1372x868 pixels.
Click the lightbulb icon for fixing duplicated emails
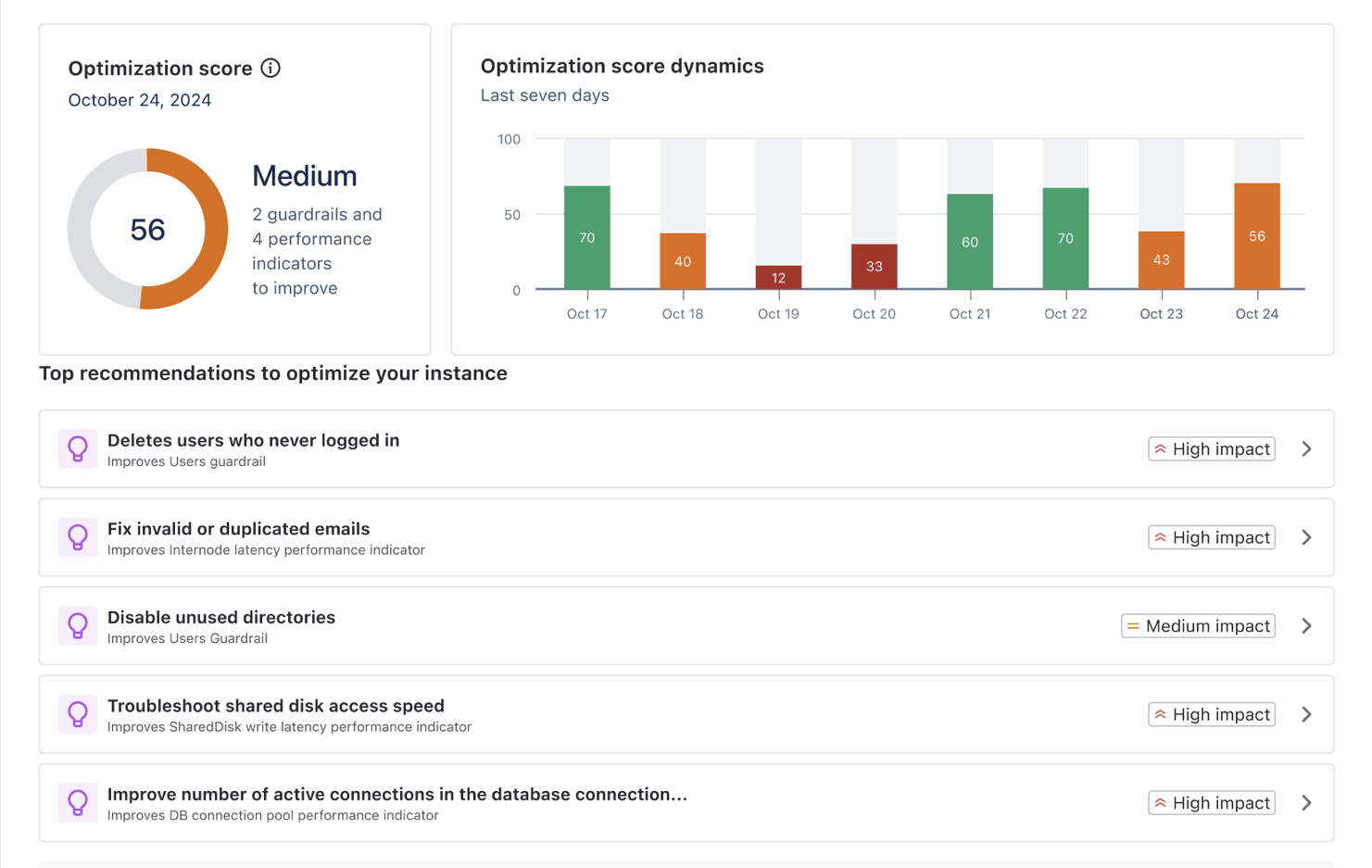(x=78, y=537)
